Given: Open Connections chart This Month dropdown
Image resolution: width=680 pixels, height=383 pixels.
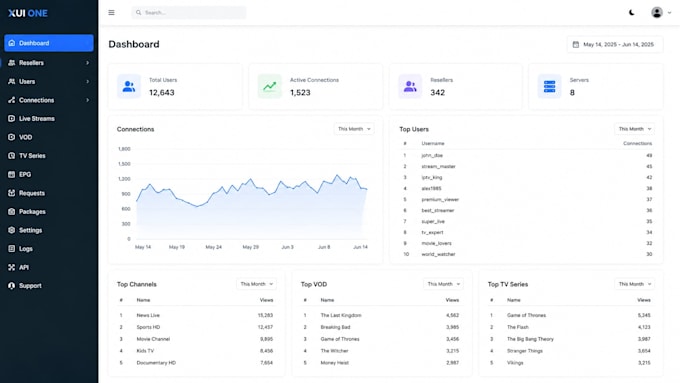Looking at the screenshot, I should coord(354,129).
